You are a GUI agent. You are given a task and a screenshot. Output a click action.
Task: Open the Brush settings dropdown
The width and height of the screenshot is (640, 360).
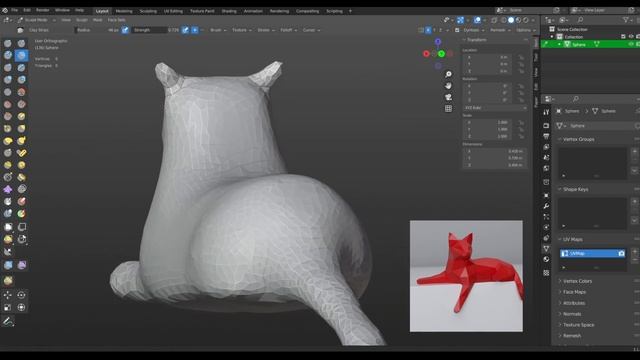click(218, 30)
